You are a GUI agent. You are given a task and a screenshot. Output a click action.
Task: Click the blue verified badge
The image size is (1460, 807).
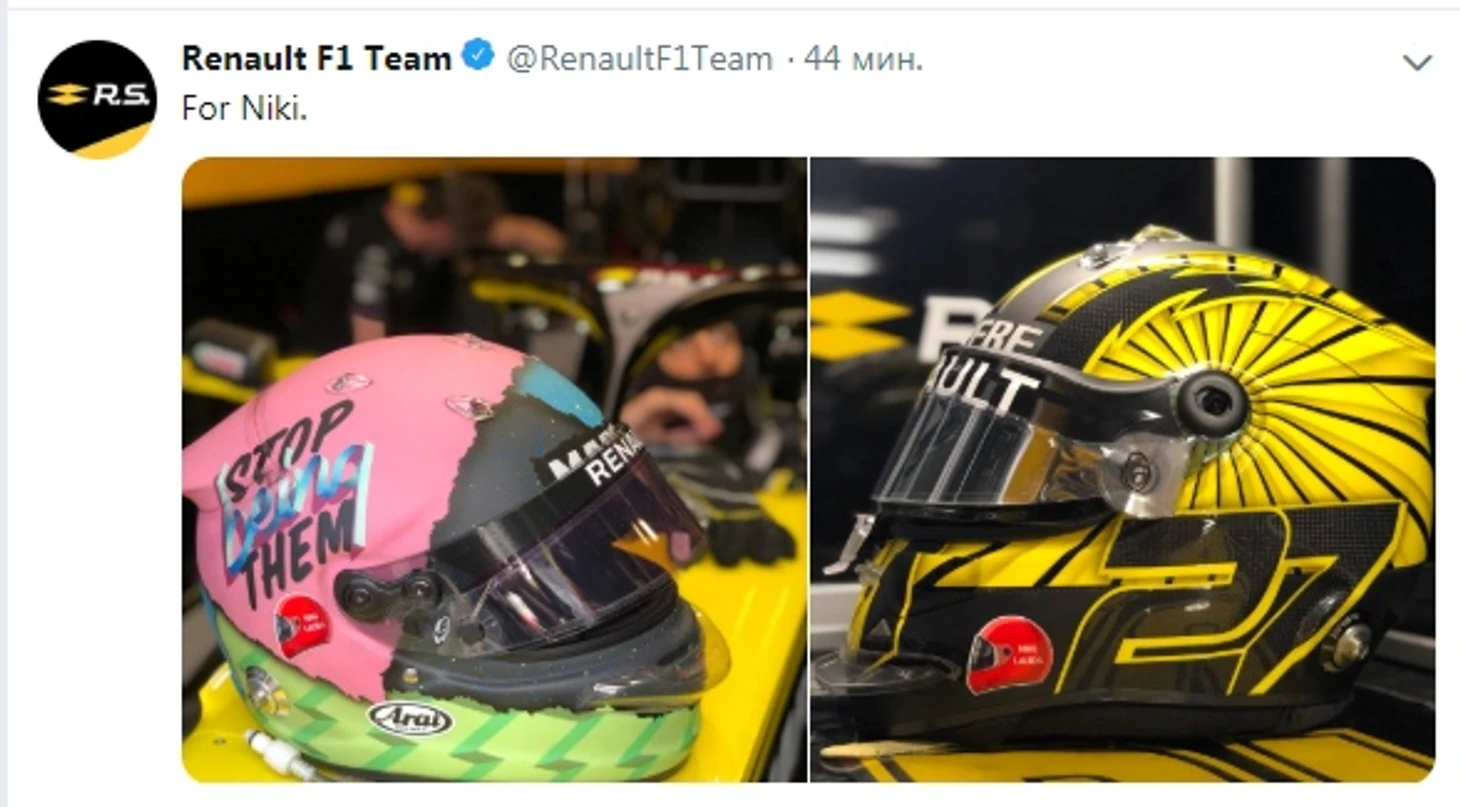point(479,57)
